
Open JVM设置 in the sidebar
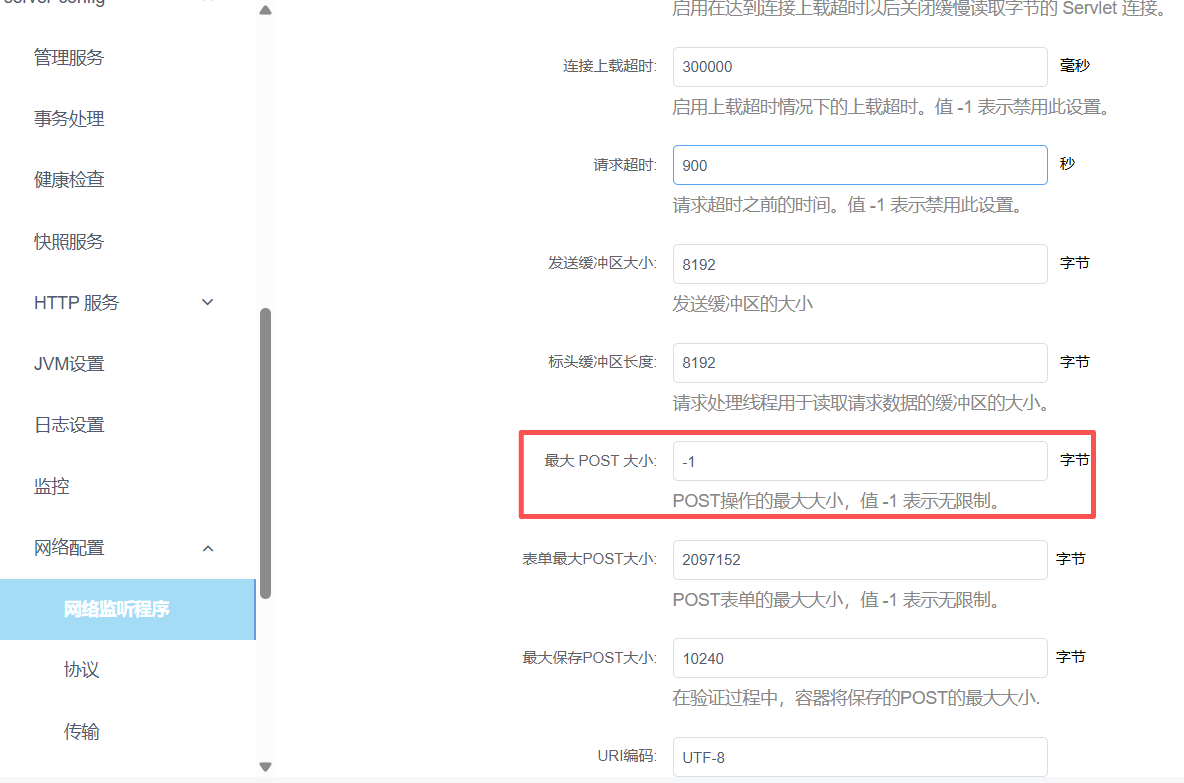(x=69, y=364)
